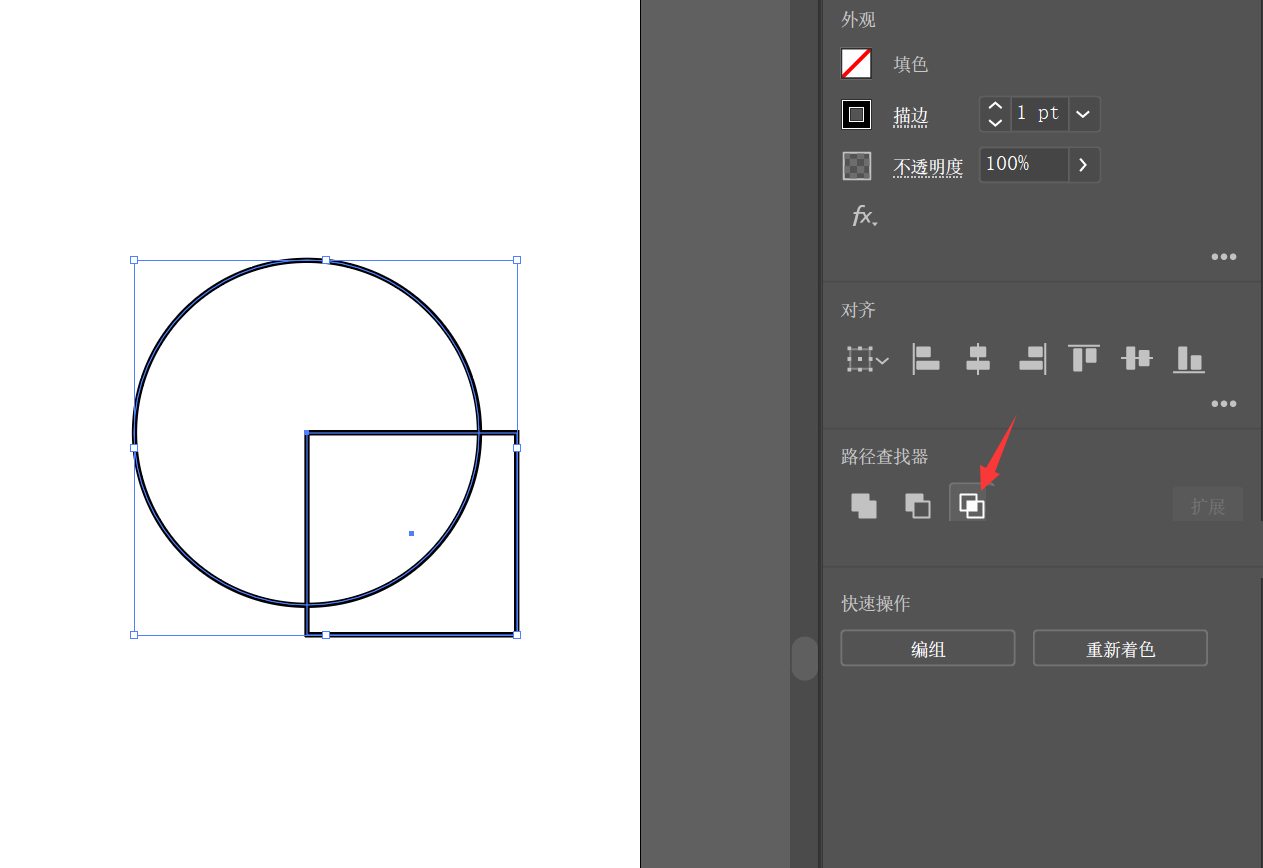The width and height of the screenshot is (1263, 868).
Task: Open the 不透明度 opacity panel link
Action: tap(928, 167)
